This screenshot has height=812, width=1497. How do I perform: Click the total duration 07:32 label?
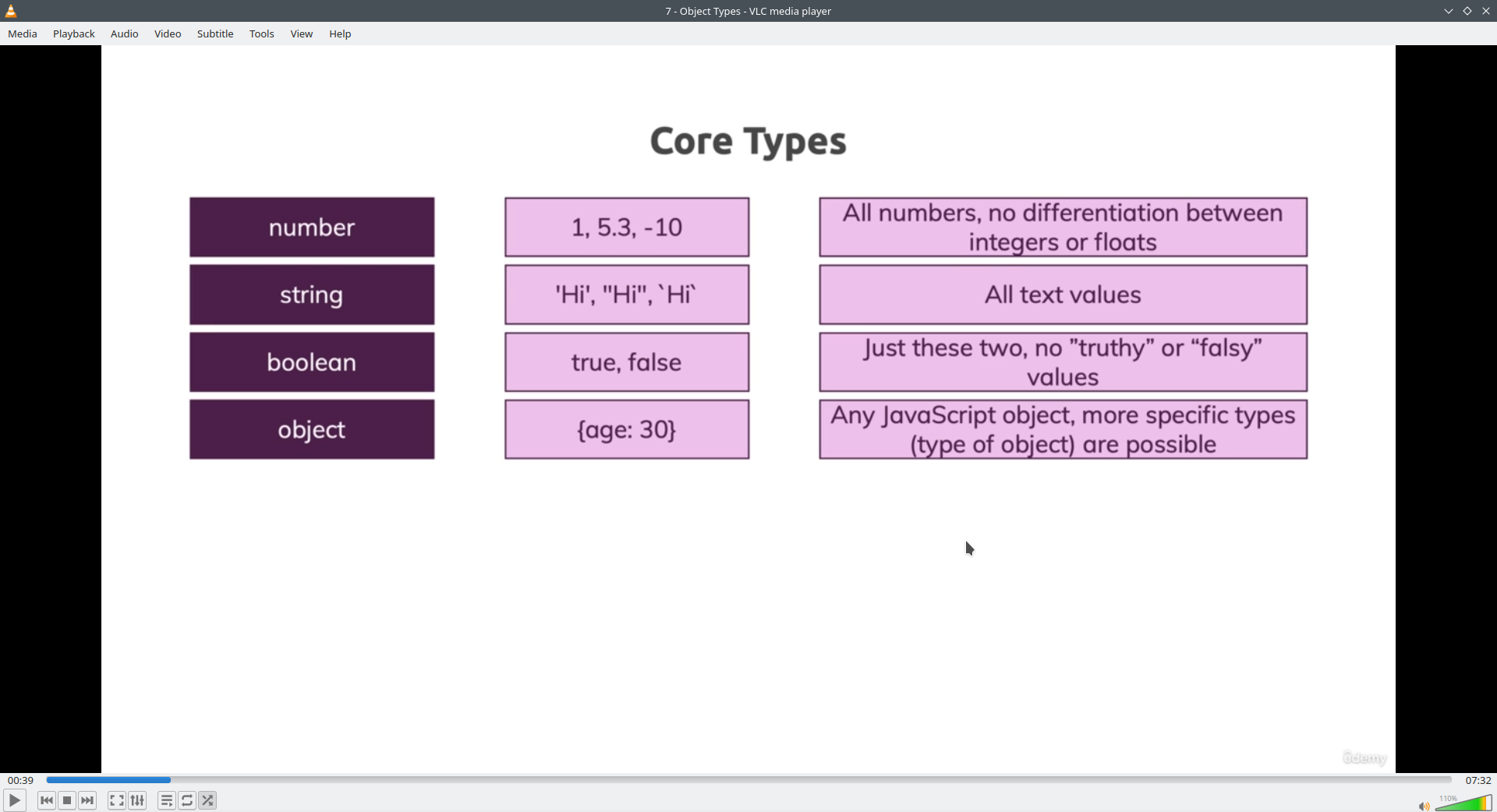tap(1478, 780)
